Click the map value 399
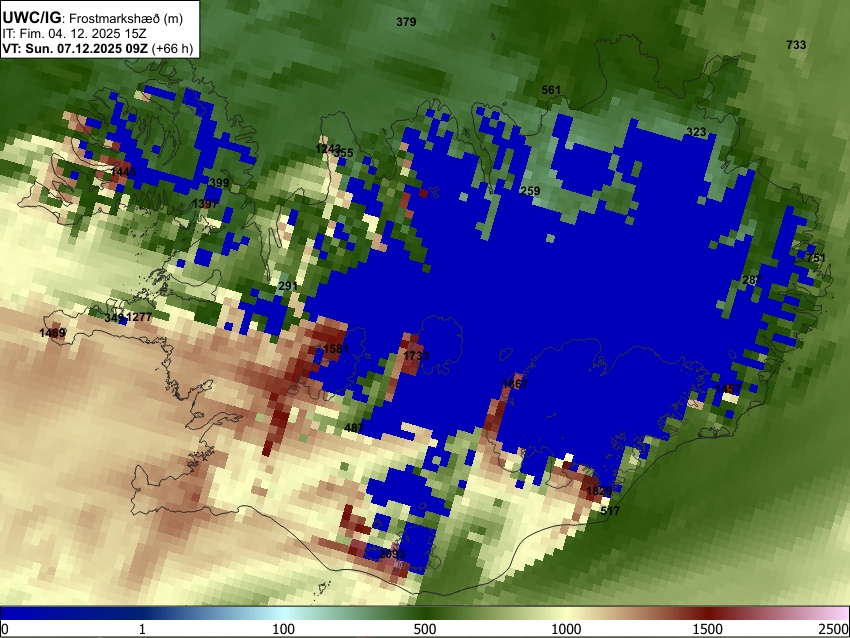This screenshot has width=850, height=638. (219, 183)
